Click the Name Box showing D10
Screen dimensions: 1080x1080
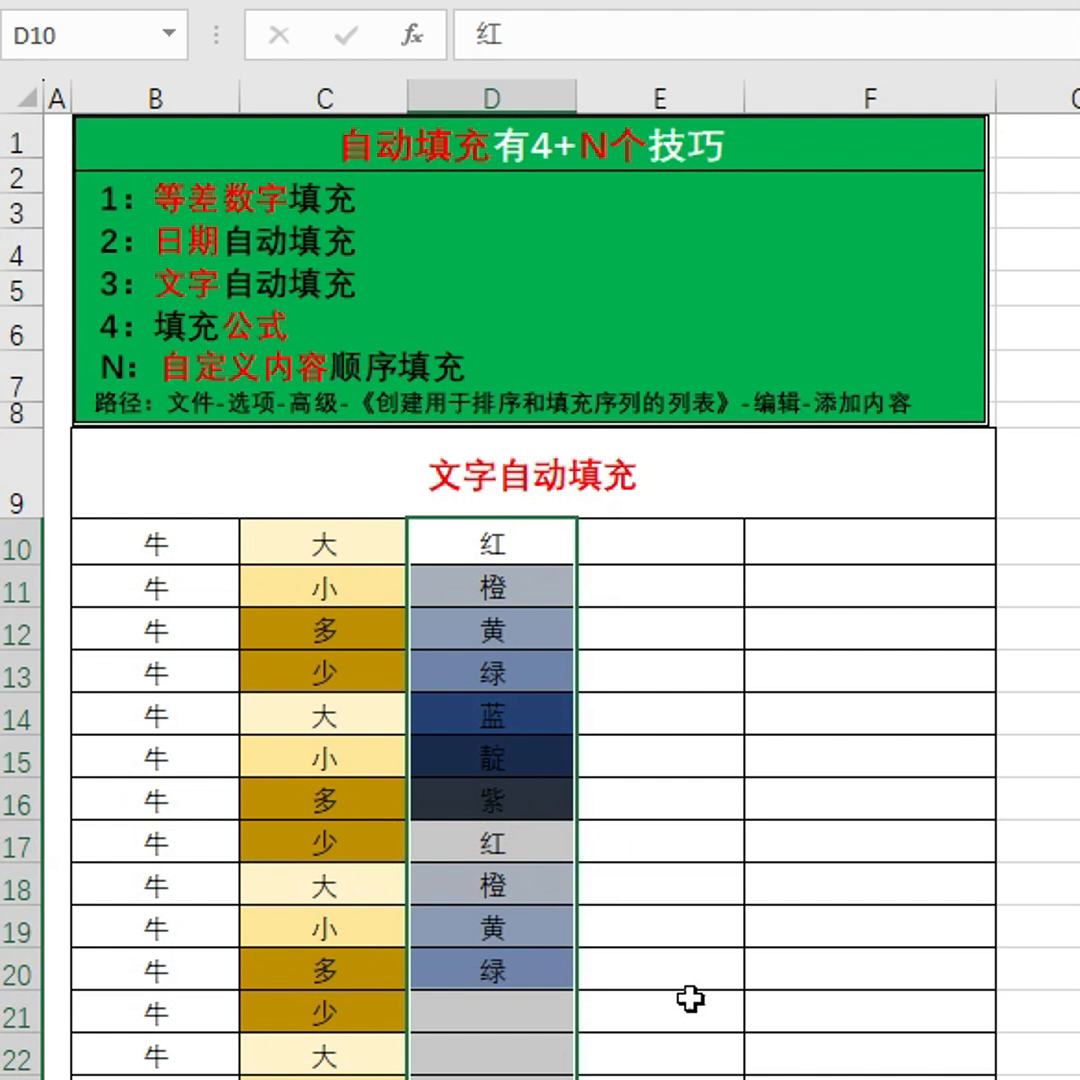(x=94, y=34)
